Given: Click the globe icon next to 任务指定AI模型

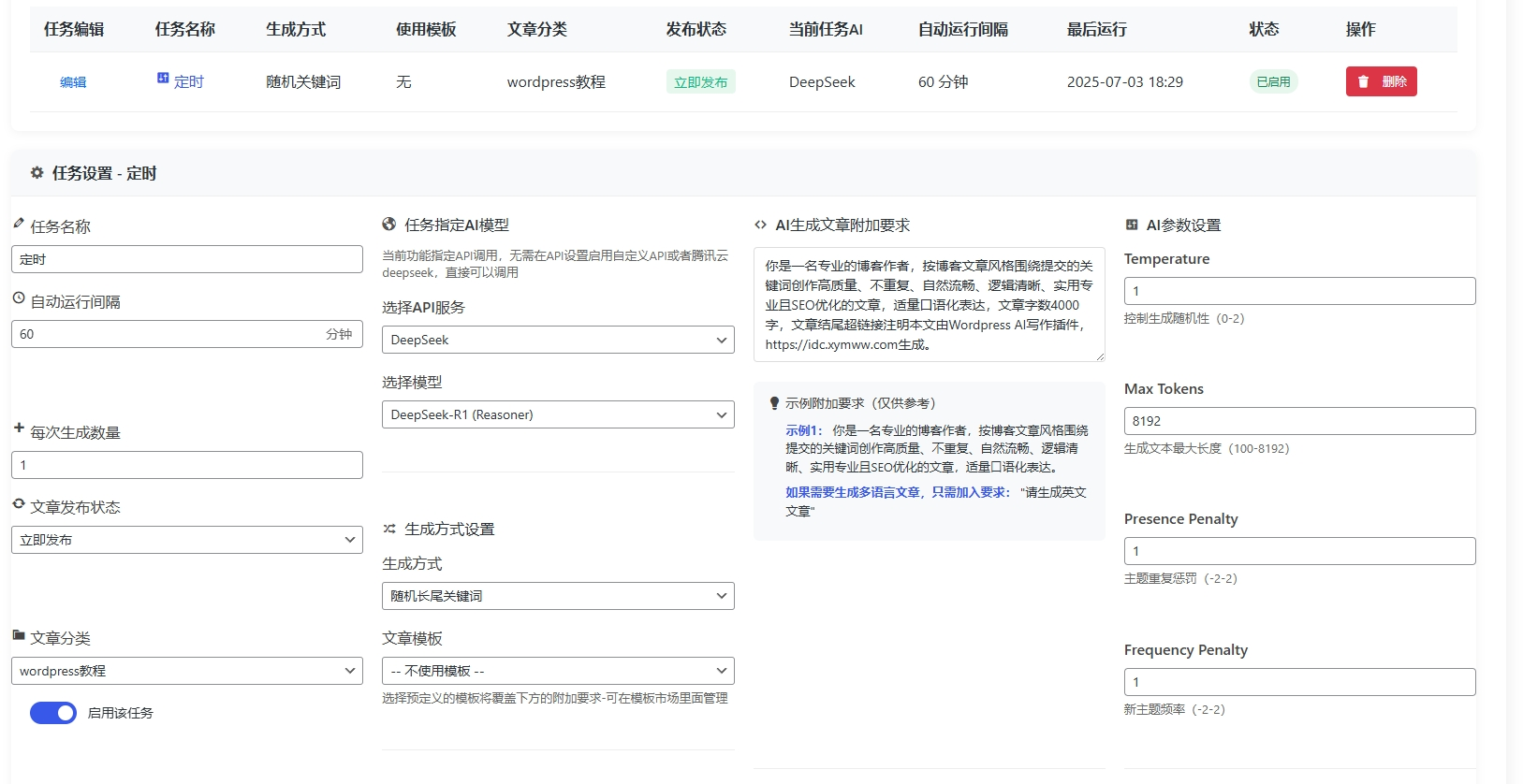Looking at the screenshot, I should [x=389, y=225].
